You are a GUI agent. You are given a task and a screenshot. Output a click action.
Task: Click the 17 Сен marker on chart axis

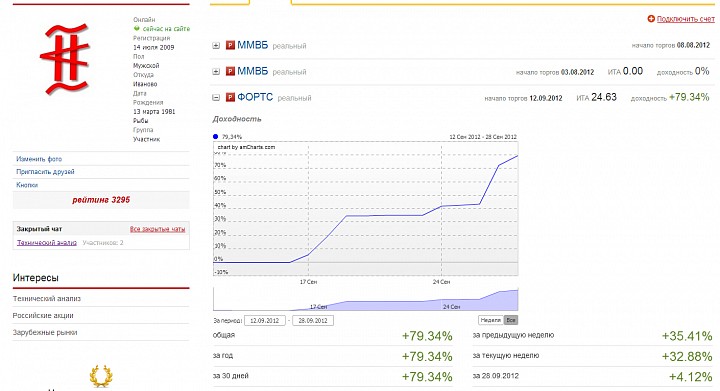pos(308,282)
